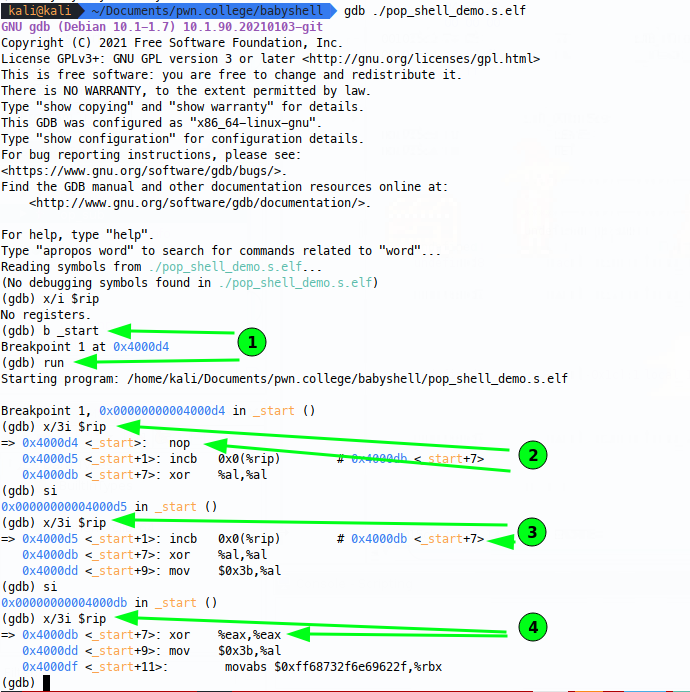Click the final empty (gdb) prompt cursor
Image resolution: width=690 pixels, height=692 pixels.
[46, 683]
